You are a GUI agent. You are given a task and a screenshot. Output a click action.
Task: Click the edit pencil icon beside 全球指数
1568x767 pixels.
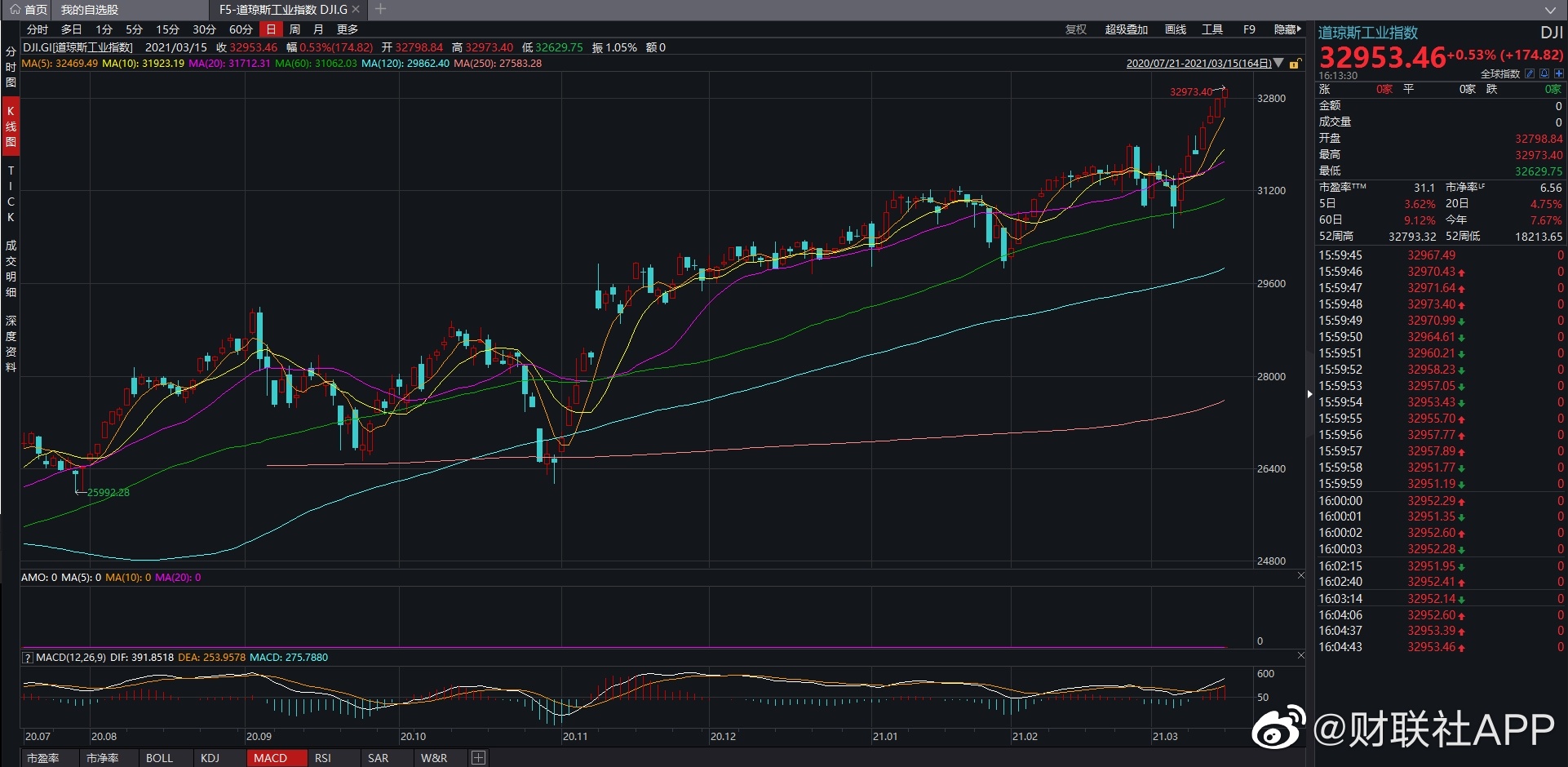click(1530, 73)
